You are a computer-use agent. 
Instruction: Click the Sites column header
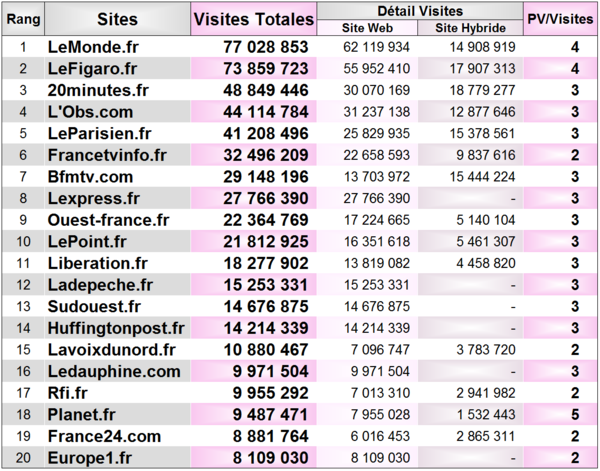[x=117, y=19]
